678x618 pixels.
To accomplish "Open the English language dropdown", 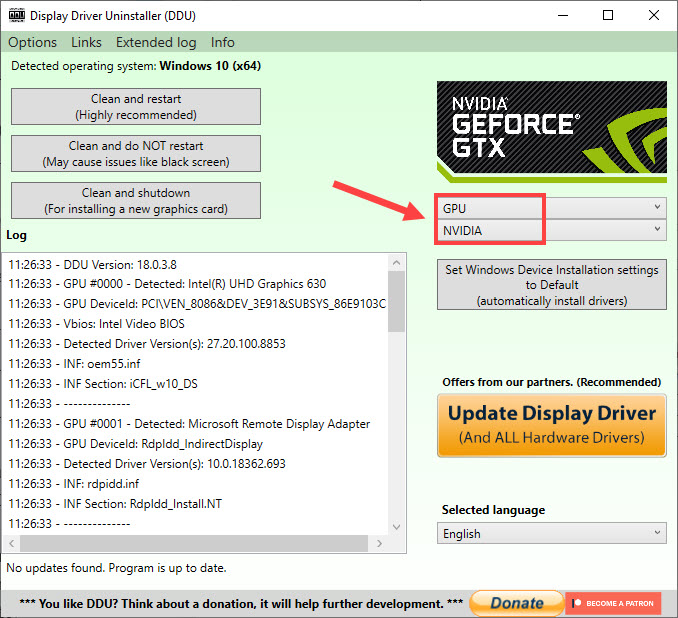I will (551, 533).
